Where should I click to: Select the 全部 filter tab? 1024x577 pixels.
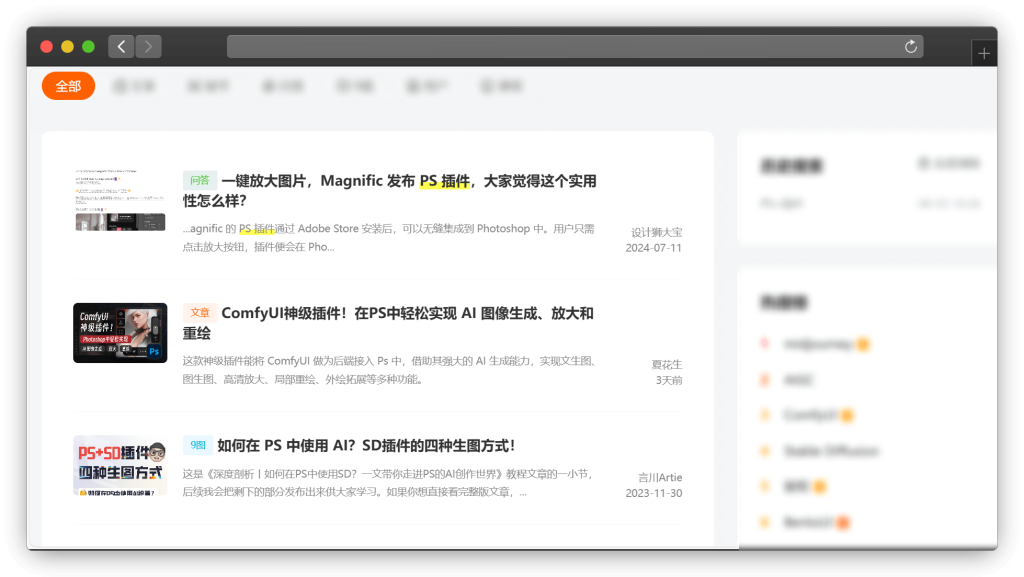click(67, 86)
